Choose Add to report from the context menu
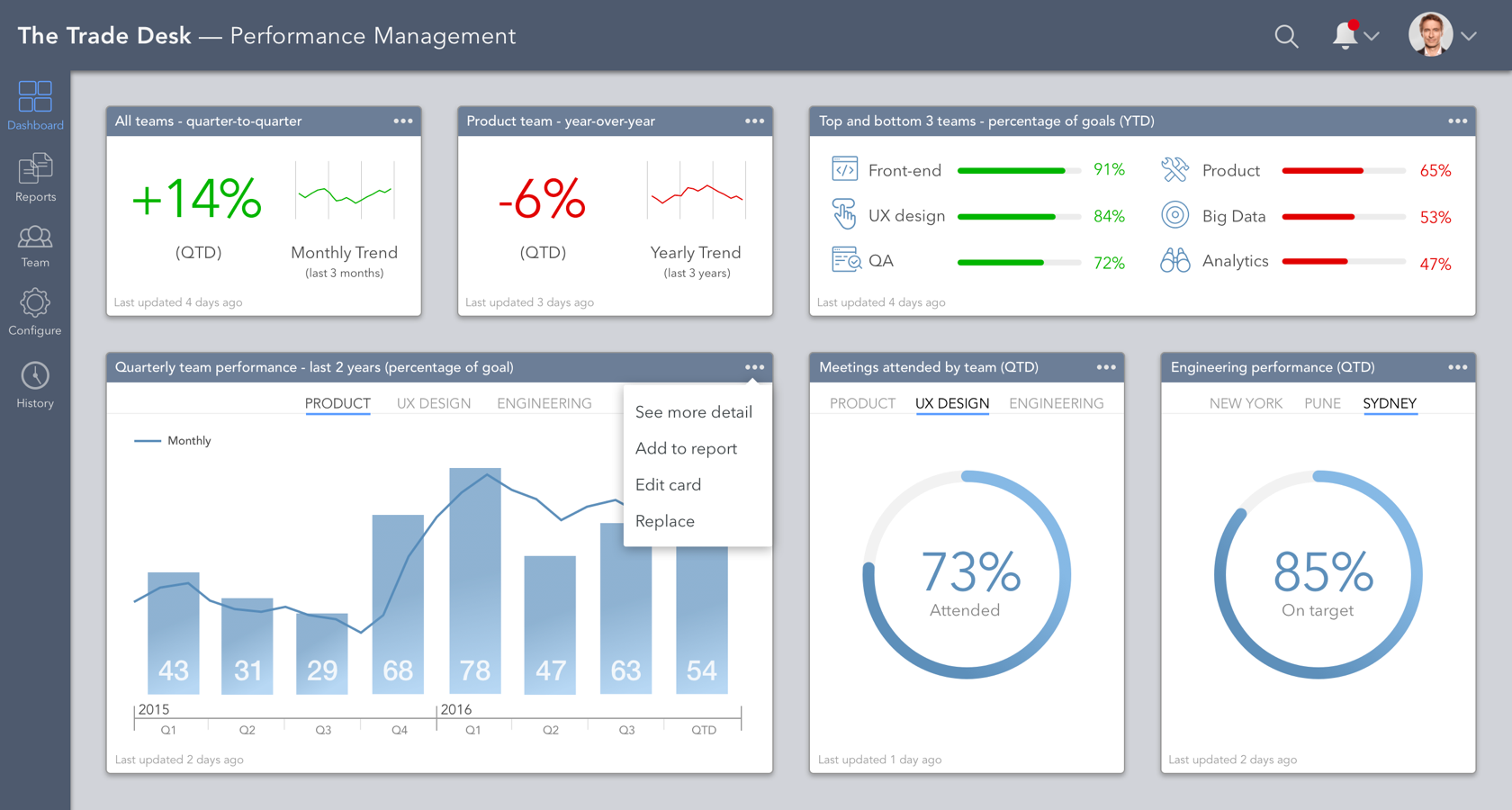The image size is (1512, 810). 687,448
